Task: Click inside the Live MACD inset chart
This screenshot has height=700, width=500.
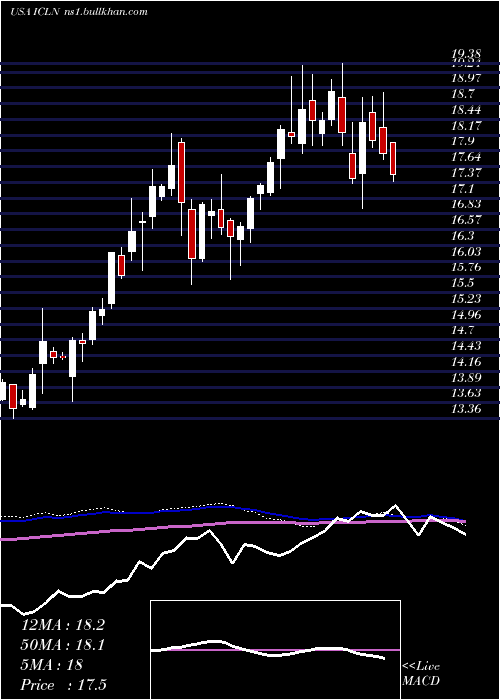Action: [x=275, y=650]
